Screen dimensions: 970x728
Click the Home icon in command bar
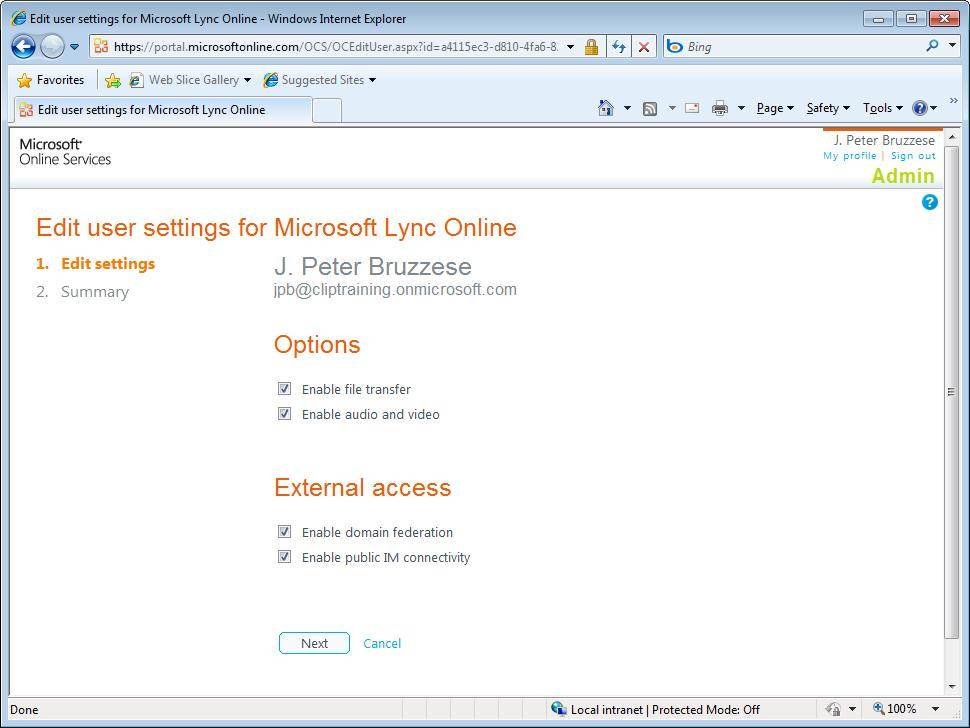click(x=606, y=108)
